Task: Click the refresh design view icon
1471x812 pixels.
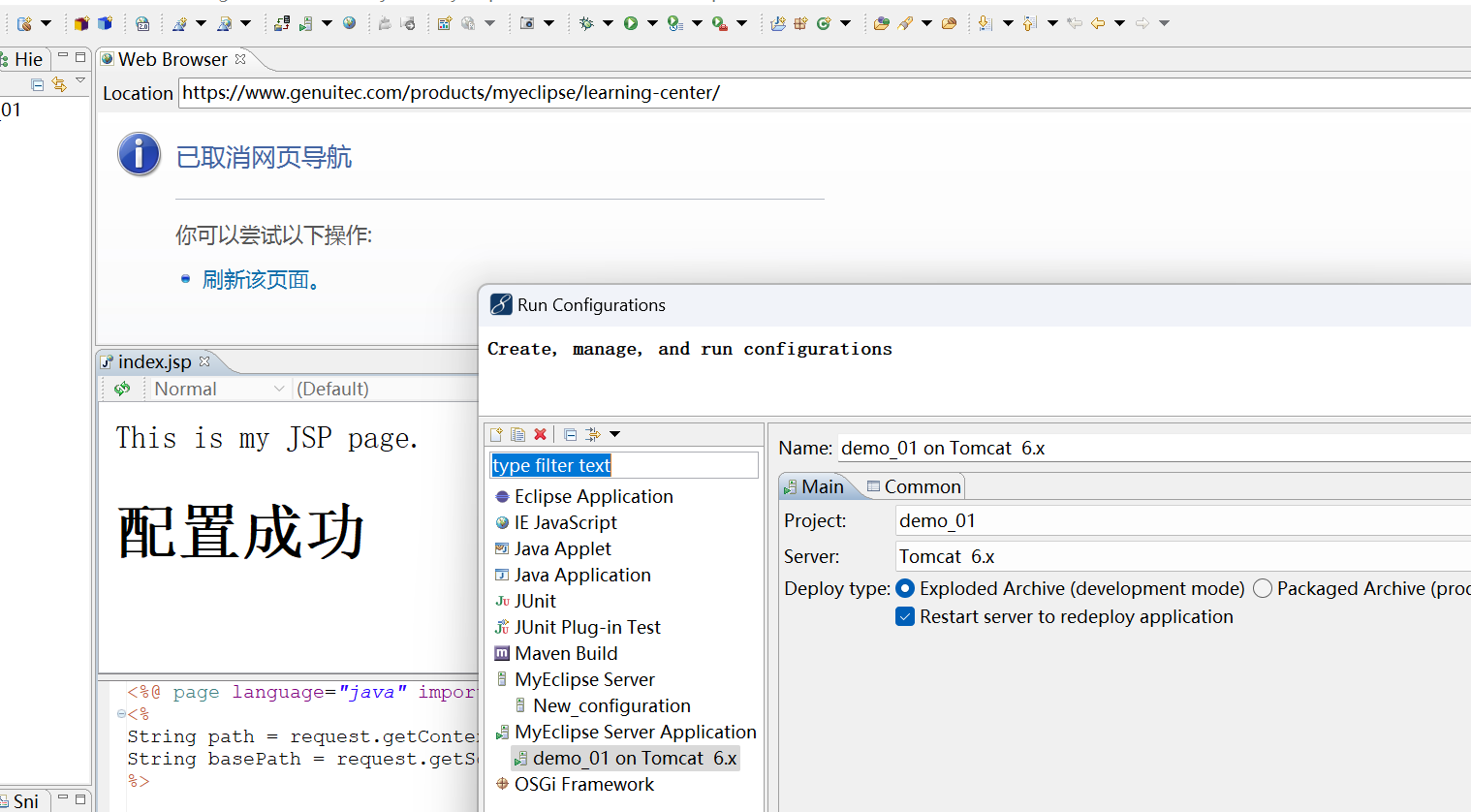Action: click(x=122, y=389)
